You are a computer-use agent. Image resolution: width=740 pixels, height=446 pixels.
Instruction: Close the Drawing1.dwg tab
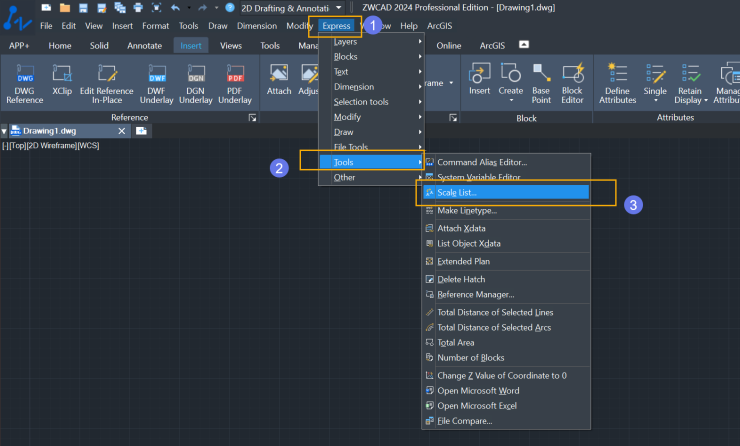[122, 131]
